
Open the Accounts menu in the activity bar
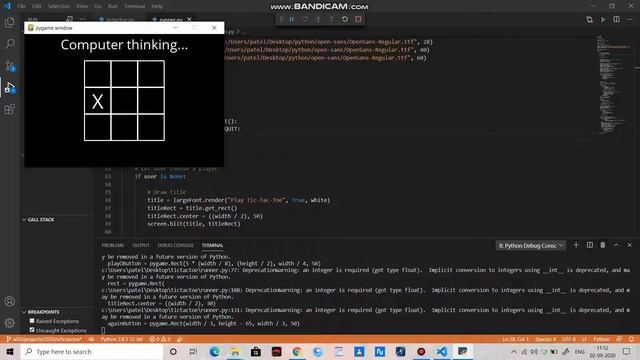[x=9, y=301]
